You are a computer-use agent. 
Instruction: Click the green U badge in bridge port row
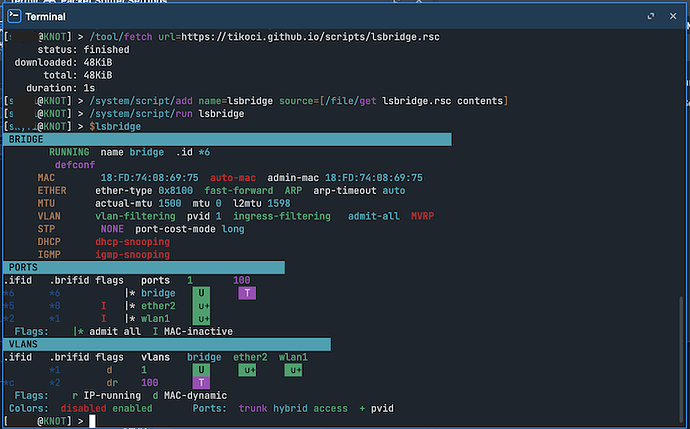pos(201,293)
